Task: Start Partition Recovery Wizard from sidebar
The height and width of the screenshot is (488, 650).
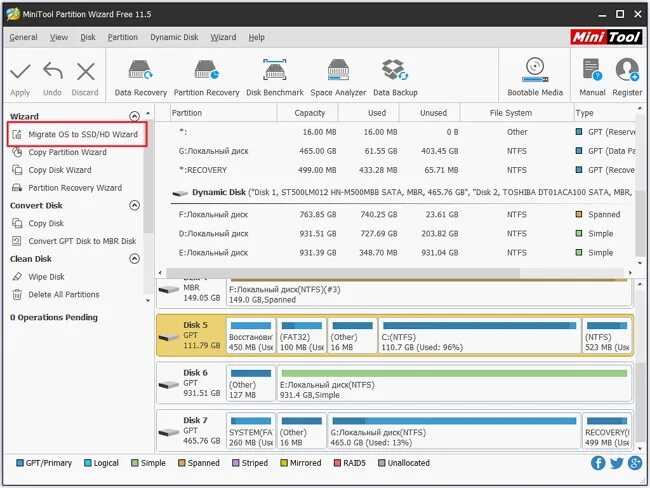Action: [x=67, y=188]
